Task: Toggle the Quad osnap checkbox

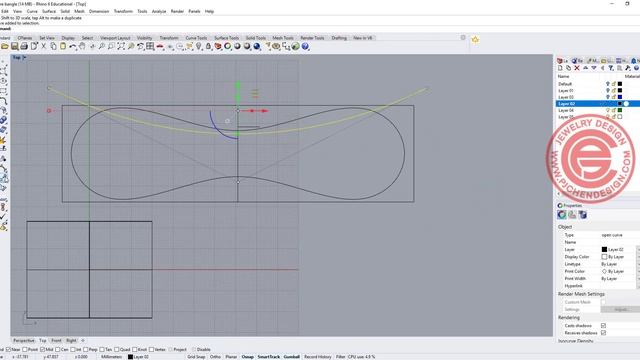Action: 117,349
